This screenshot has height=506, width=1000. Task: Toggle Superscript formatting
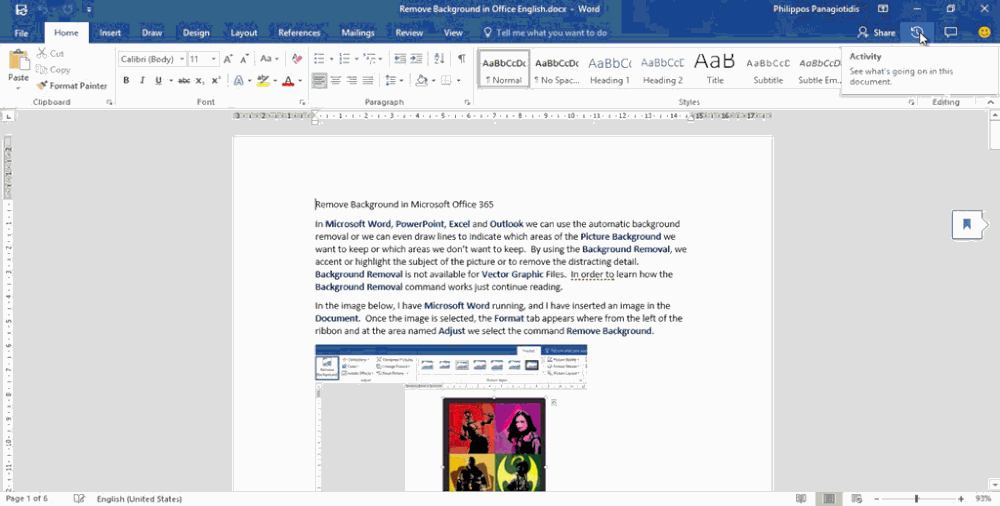tap(216, 80)
